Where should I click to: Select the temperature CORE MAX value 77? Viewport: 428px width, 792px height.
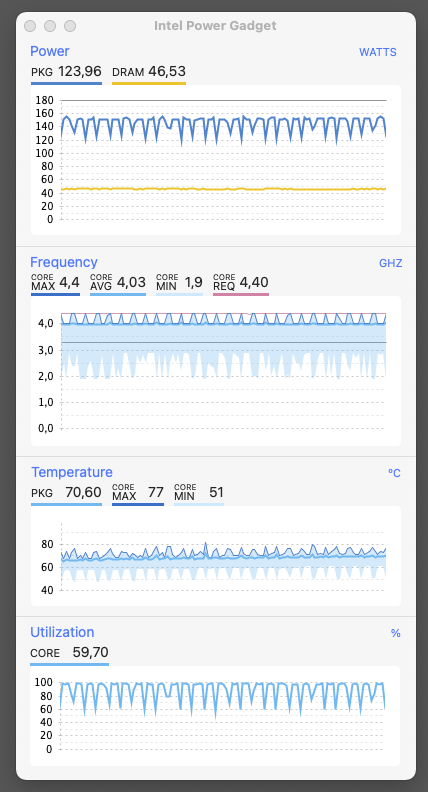pos(156,492)
